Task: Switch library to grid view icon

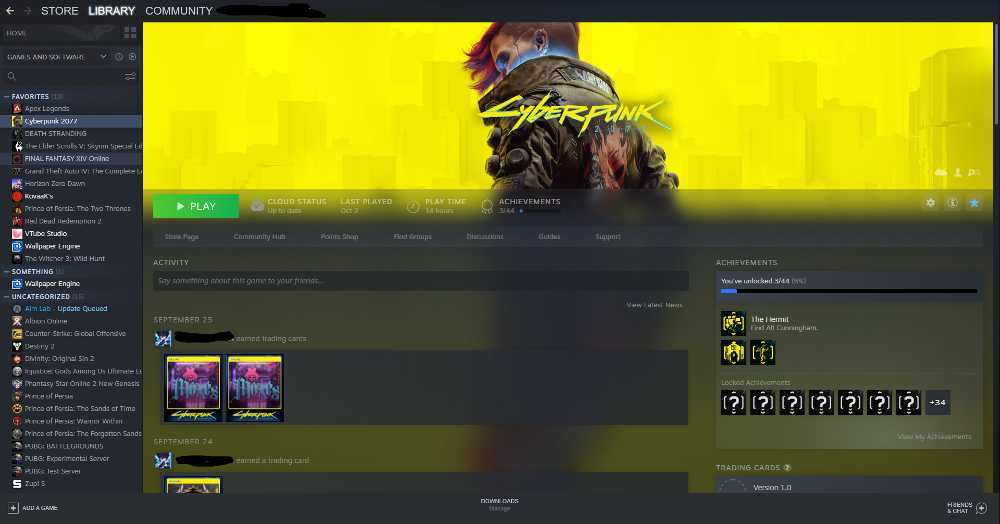Action: tap(130, 33)
